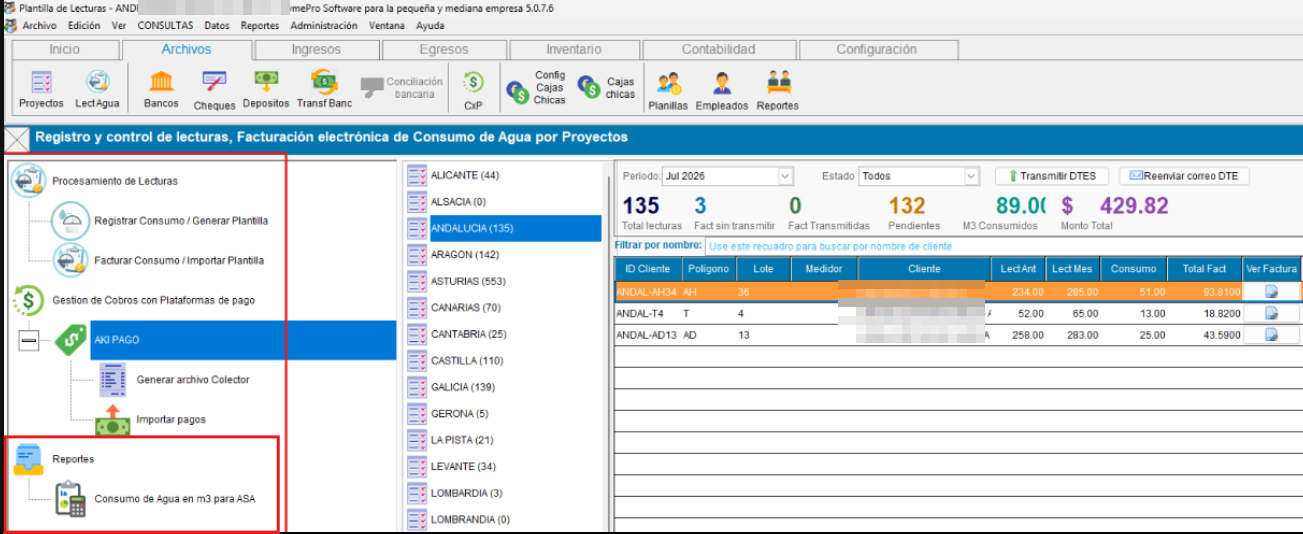This screenshot has width=1303, height=534.
Task: View invoice for client ANDAL-T4
Action: coord(1271,313)
